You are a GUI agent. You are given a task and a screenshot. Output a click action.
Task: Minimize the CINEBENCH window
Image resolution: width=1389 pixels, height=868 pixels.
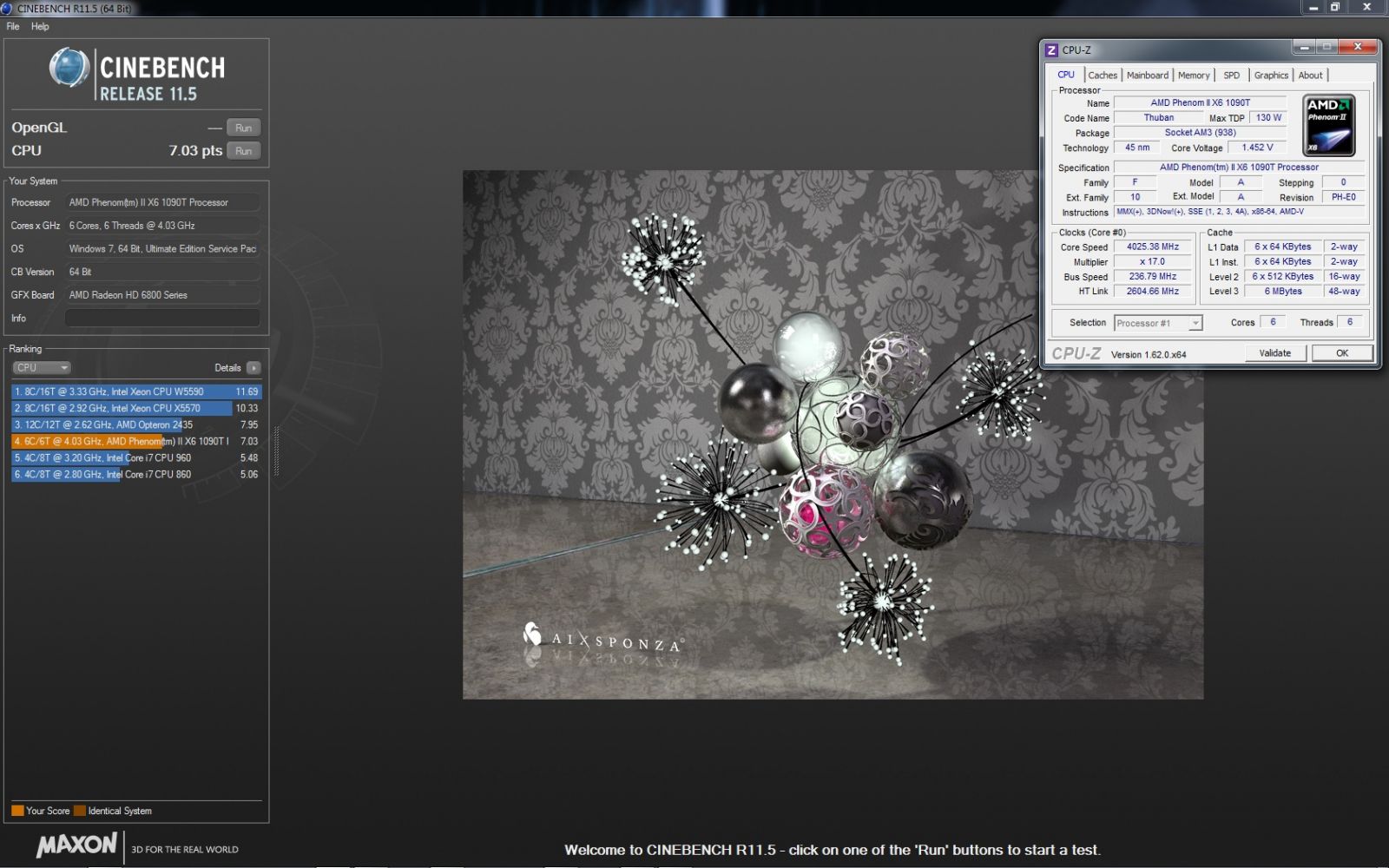1313,7
